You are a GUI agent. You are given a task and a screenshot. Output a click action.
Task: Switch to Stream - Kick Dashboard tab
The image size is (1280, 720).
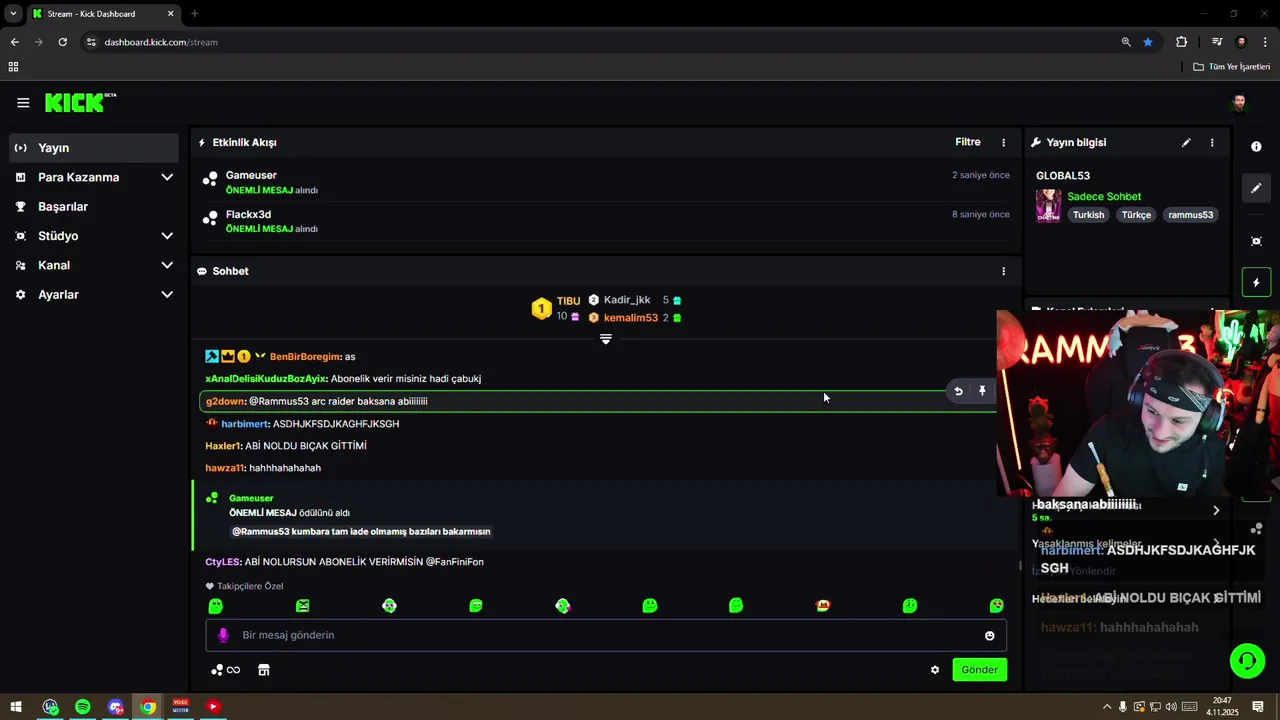[x=103, y=14]
